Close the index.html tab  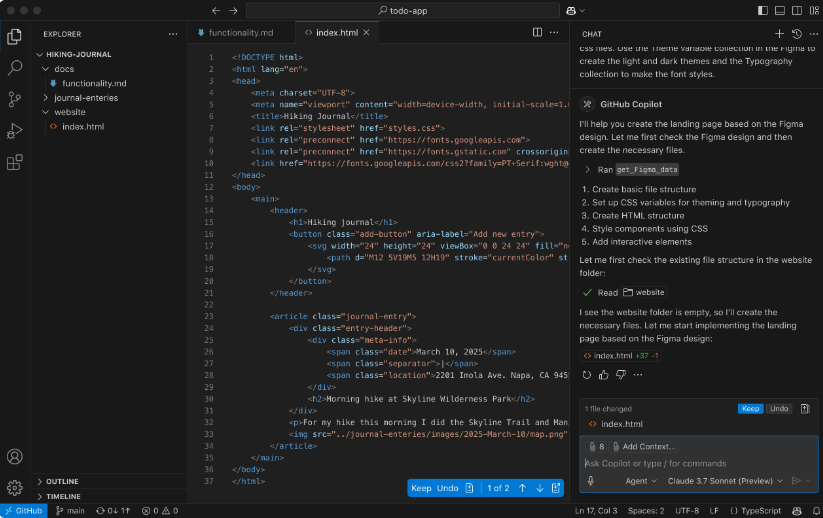366,33
